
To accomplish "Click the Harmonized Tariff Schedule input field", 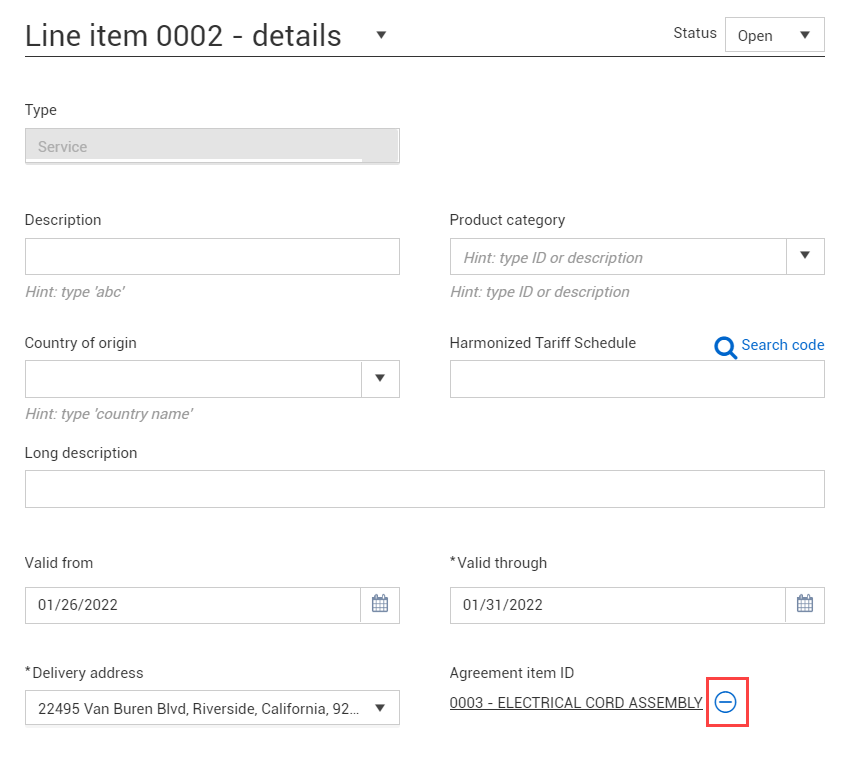I will click(x=637, y=379).
